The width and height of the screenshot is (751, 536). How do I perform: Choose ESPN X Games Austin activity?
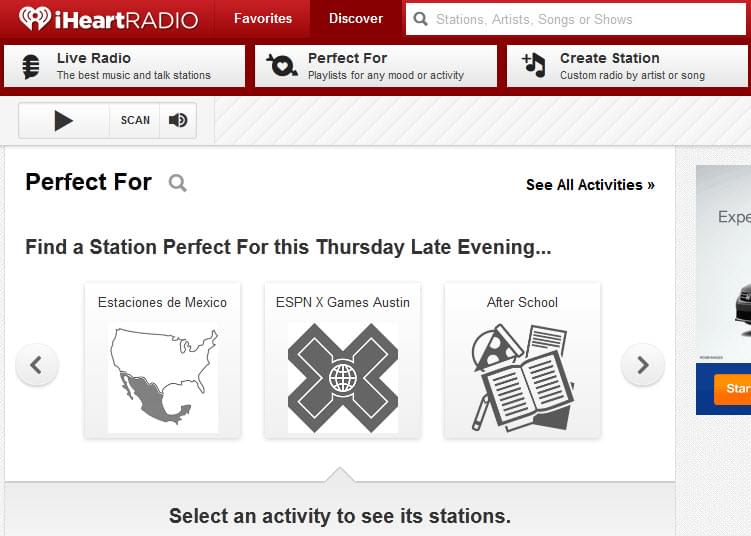(342, 360)
